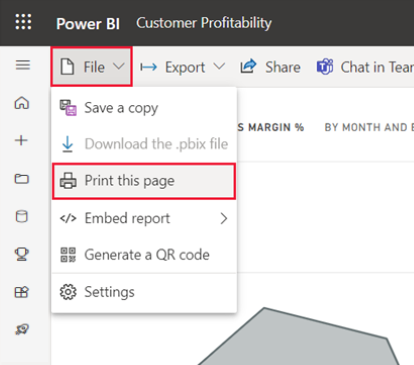
Task: Click the Export menu label
Action: coord(185,67)
